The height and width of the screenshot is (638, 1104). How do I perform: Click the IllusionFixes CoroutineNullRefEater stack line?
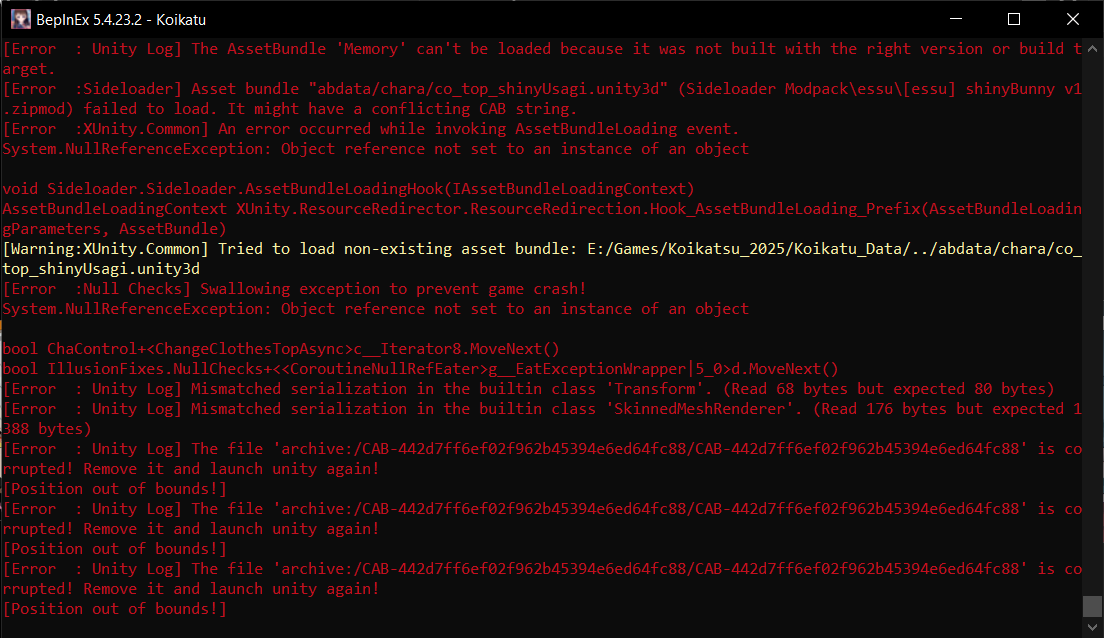coord(420,369)
